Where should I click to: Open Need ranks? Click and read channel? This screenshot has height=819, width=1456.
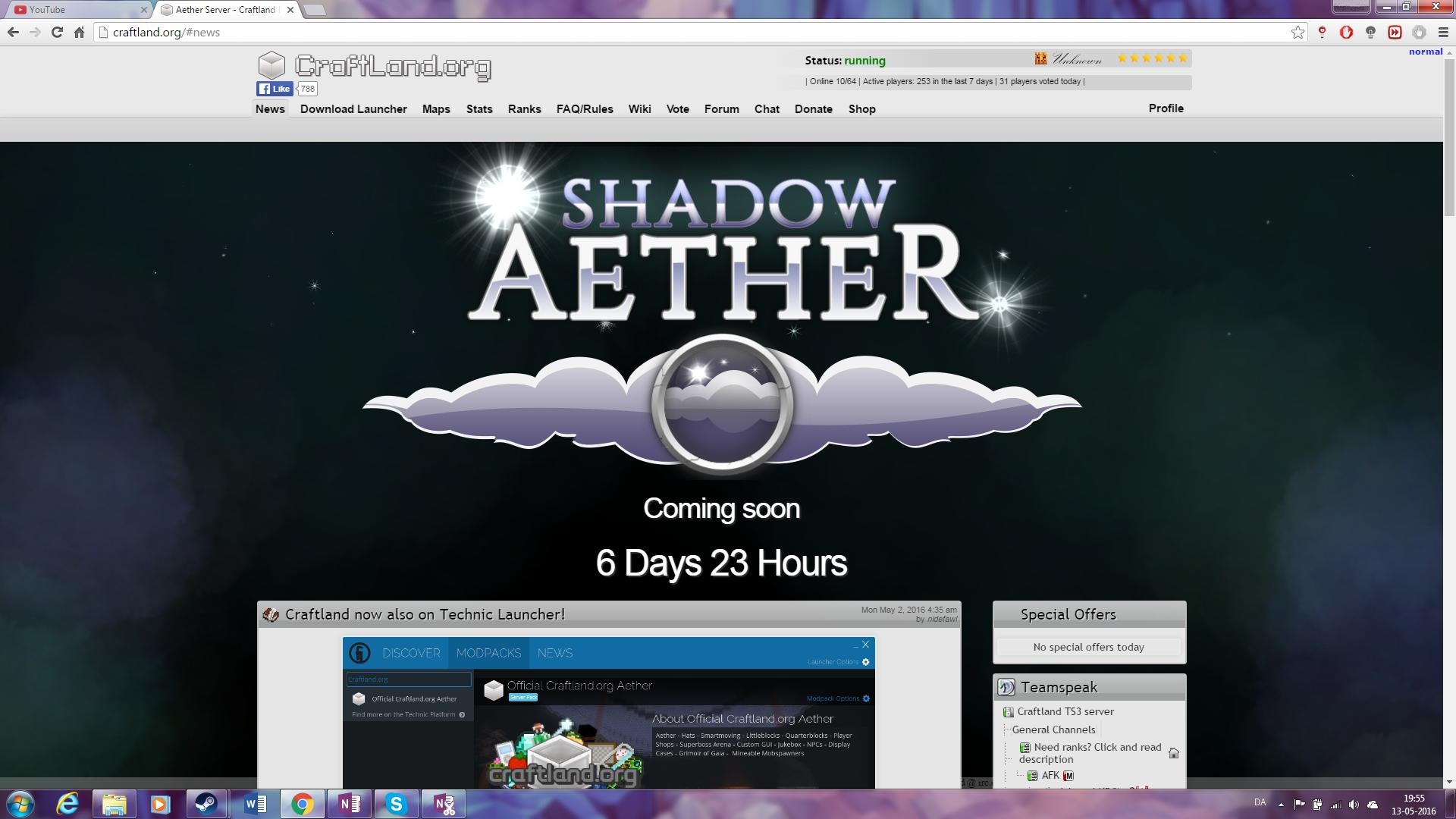[x=1090, y=753]
